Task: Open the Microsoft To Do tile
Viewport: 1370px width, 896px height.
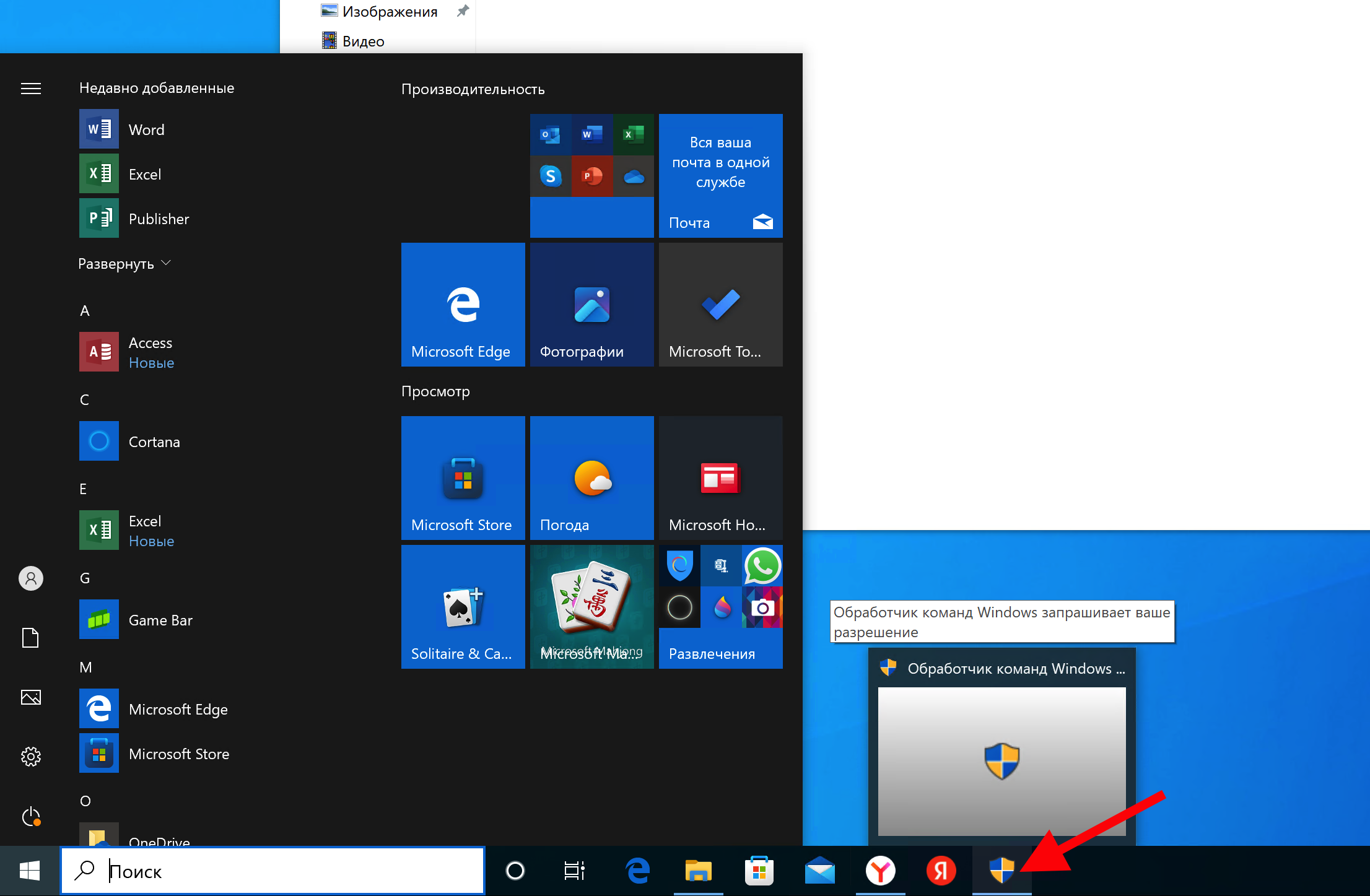Action: (x=721, y=305)
